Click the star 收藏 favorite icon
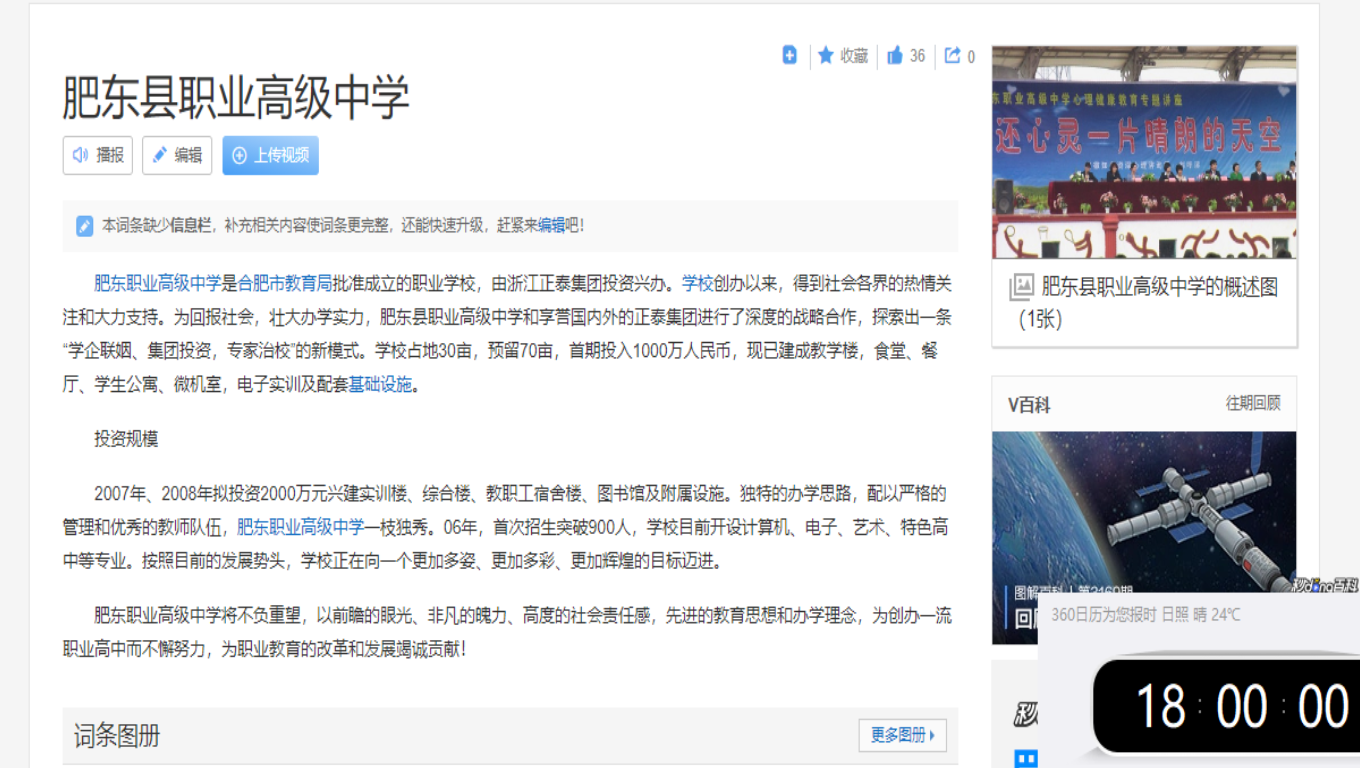The image size is (1360, 768). click(x=826, y=56)
